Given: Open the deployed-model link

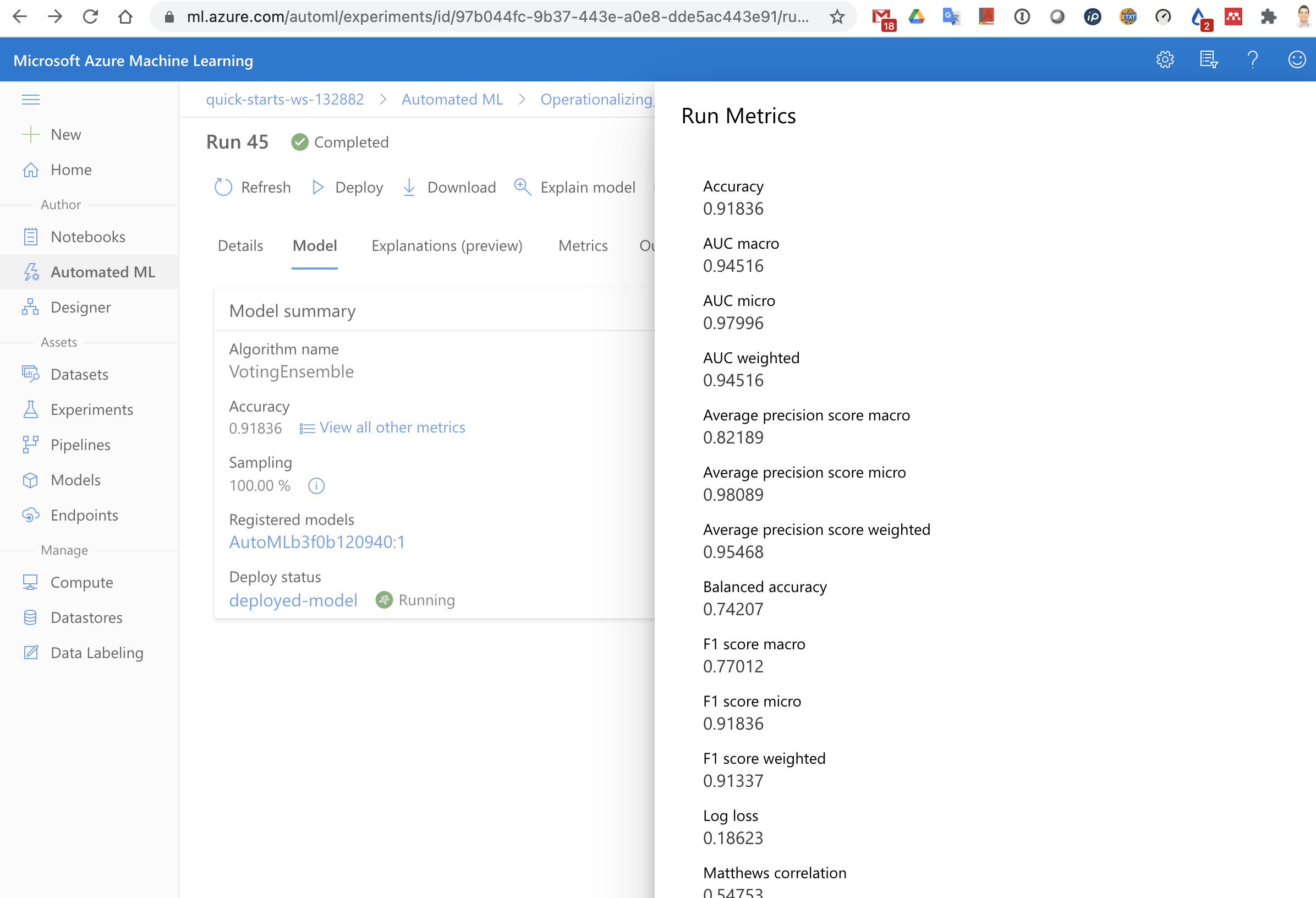Looking at the screenshot, I should [x=293, y=600].
